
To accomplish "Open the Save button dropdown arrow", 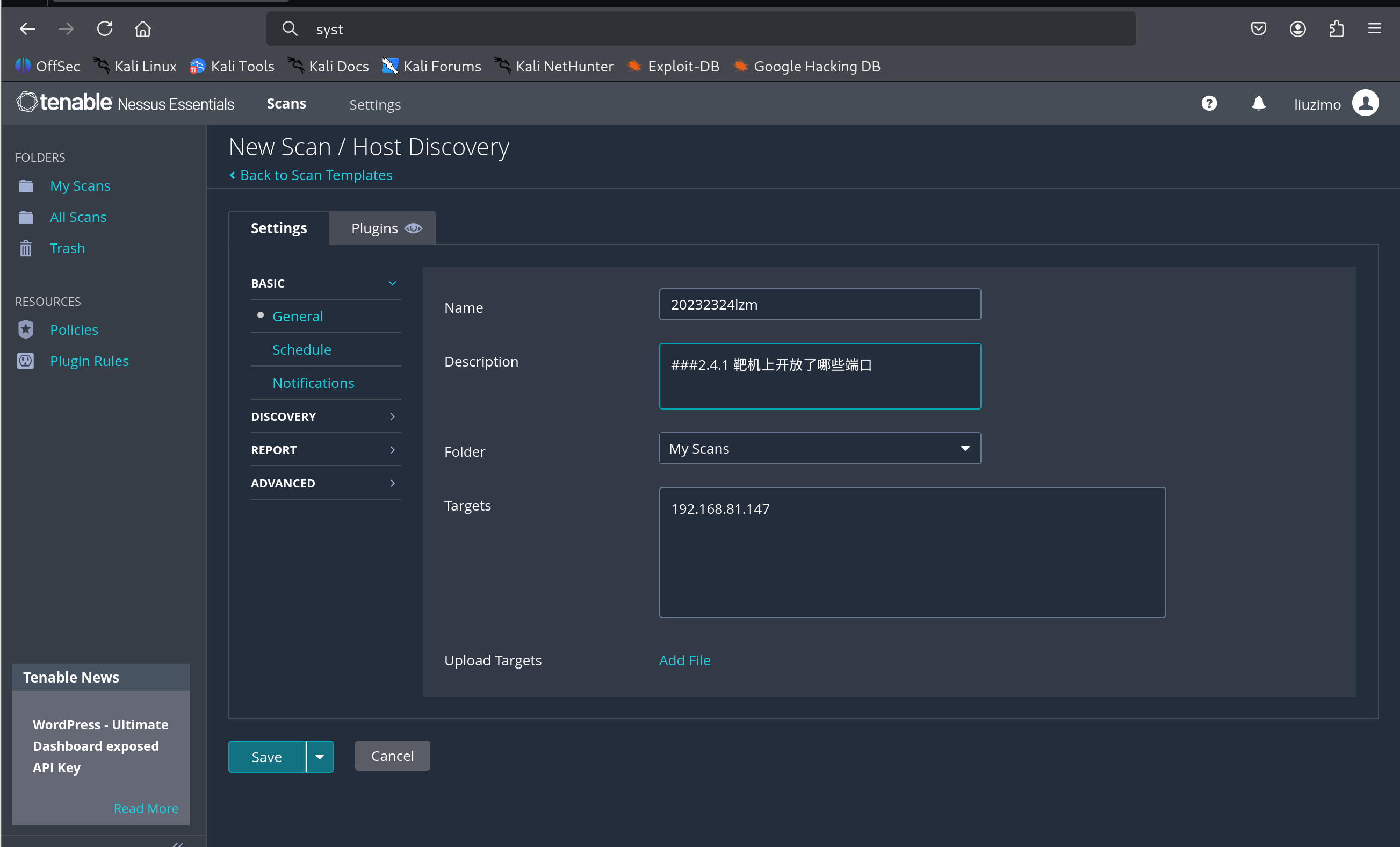I will (x=319, y=757).
